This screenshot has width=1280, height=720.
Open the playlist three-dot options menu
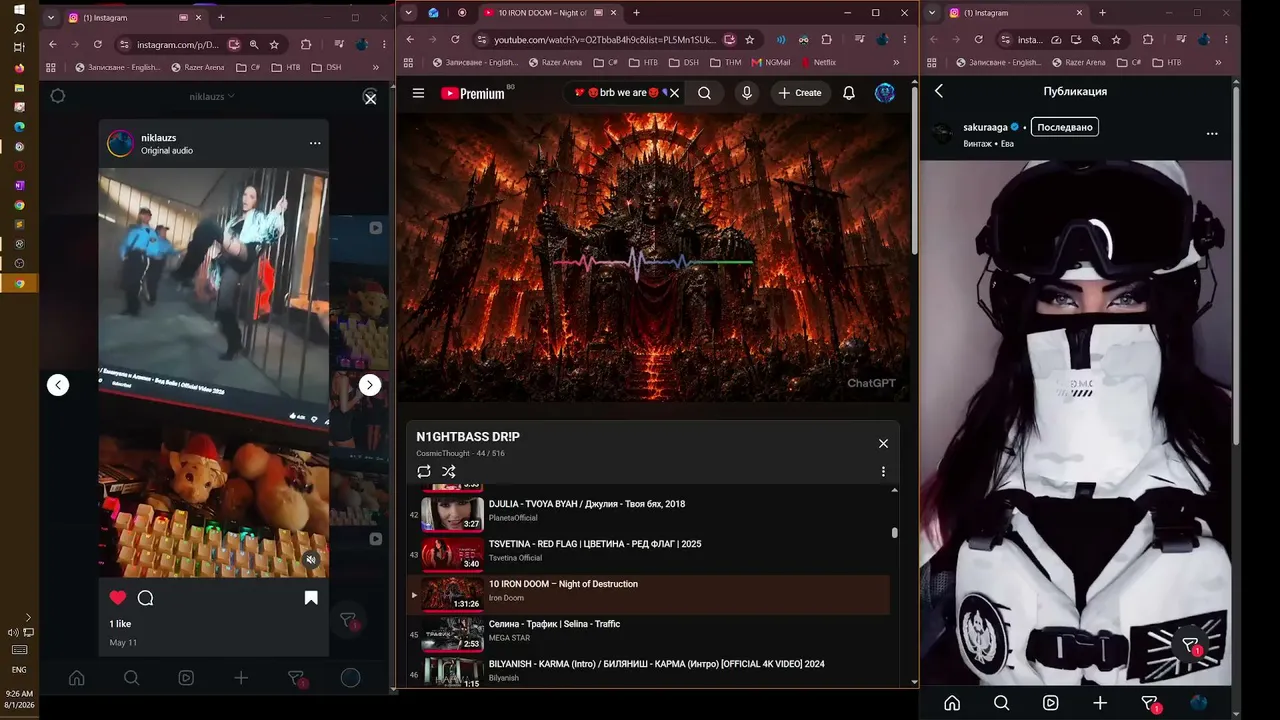coord(883,472)
